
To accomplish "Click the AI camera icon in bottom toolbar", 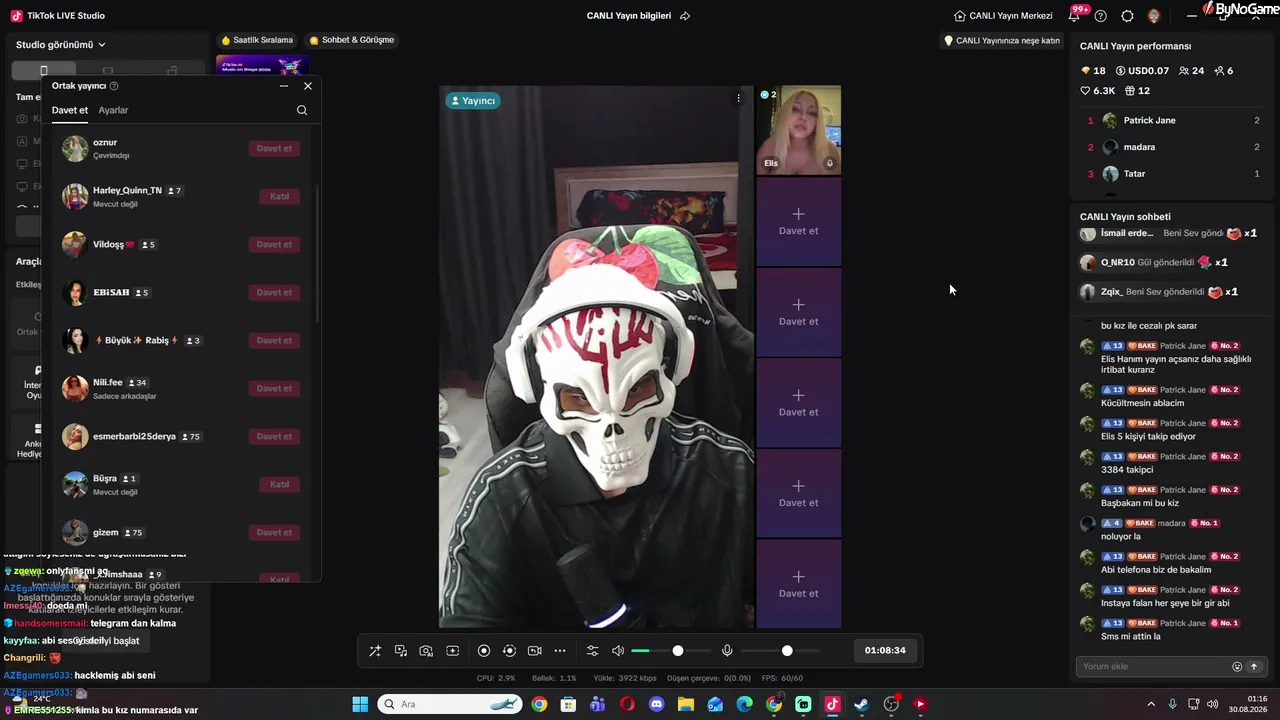I will [426, 651].
